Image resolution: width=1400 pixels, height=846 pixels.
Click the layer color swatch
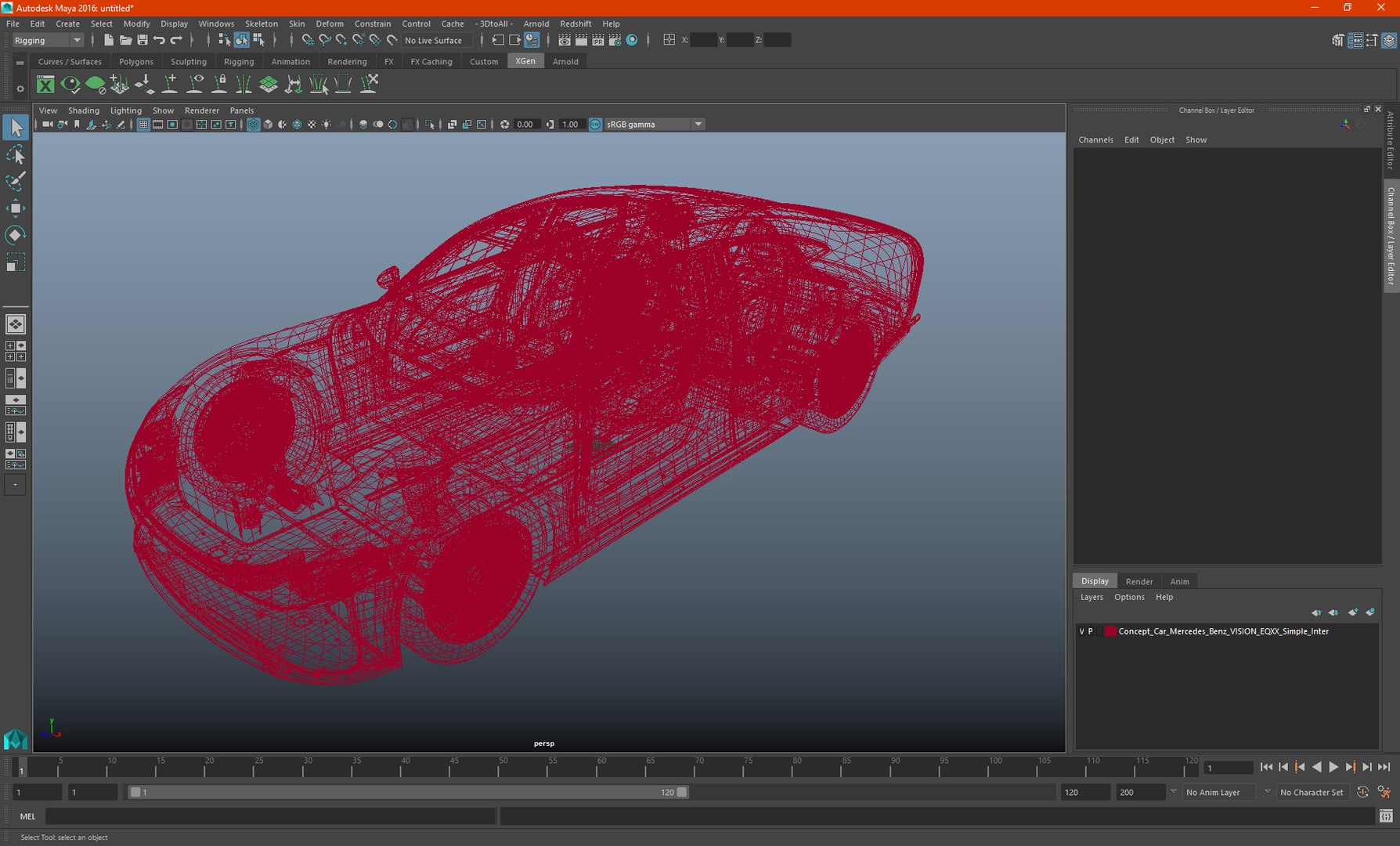(1110, 631)
